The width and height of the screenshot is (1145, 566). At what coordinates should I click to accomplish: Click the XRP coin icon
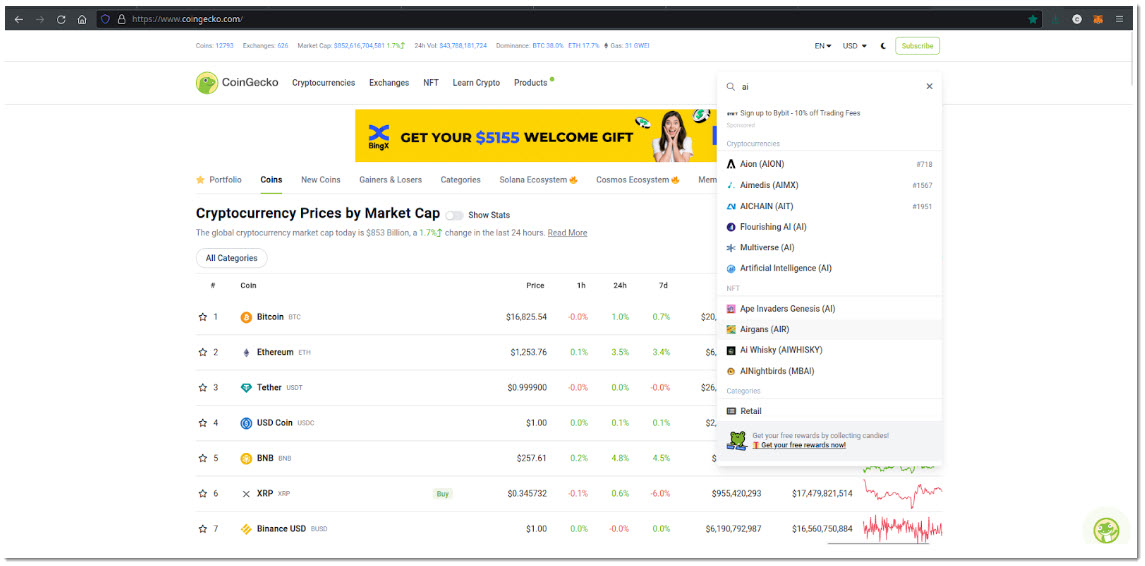pos(246,494)
